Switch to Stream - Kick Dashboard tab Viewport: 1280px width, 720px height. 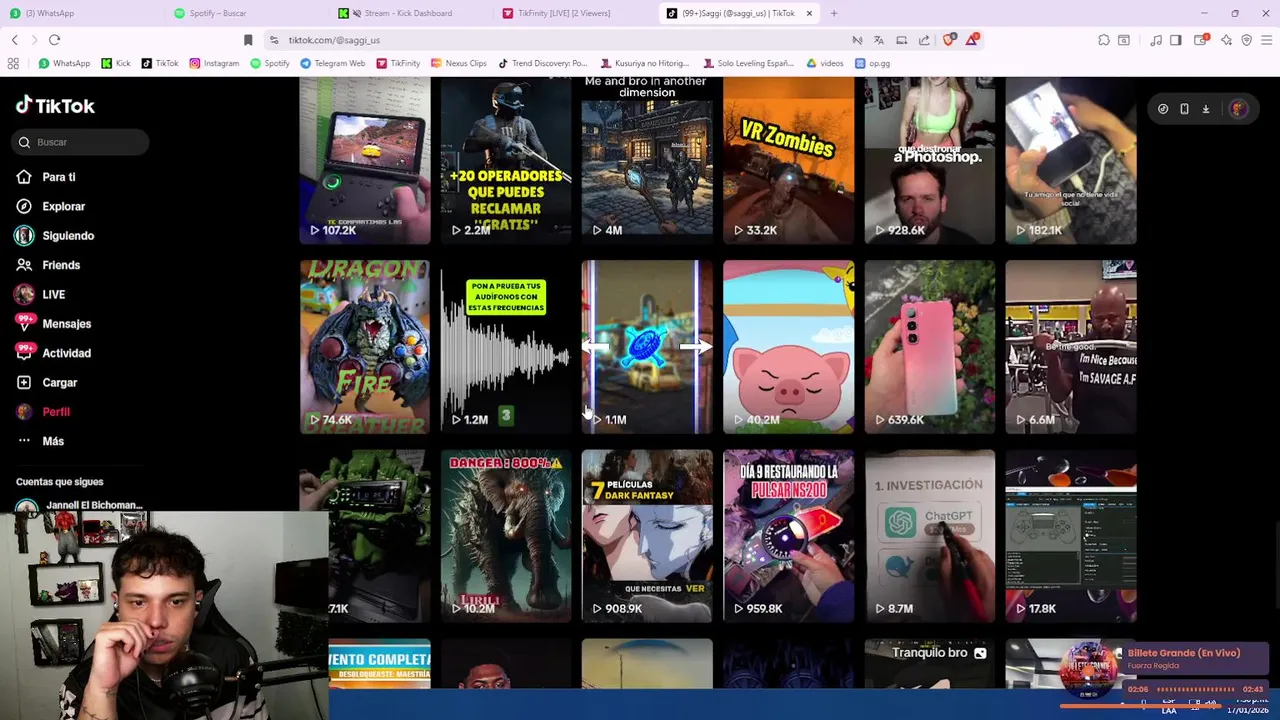coord(410,13)
